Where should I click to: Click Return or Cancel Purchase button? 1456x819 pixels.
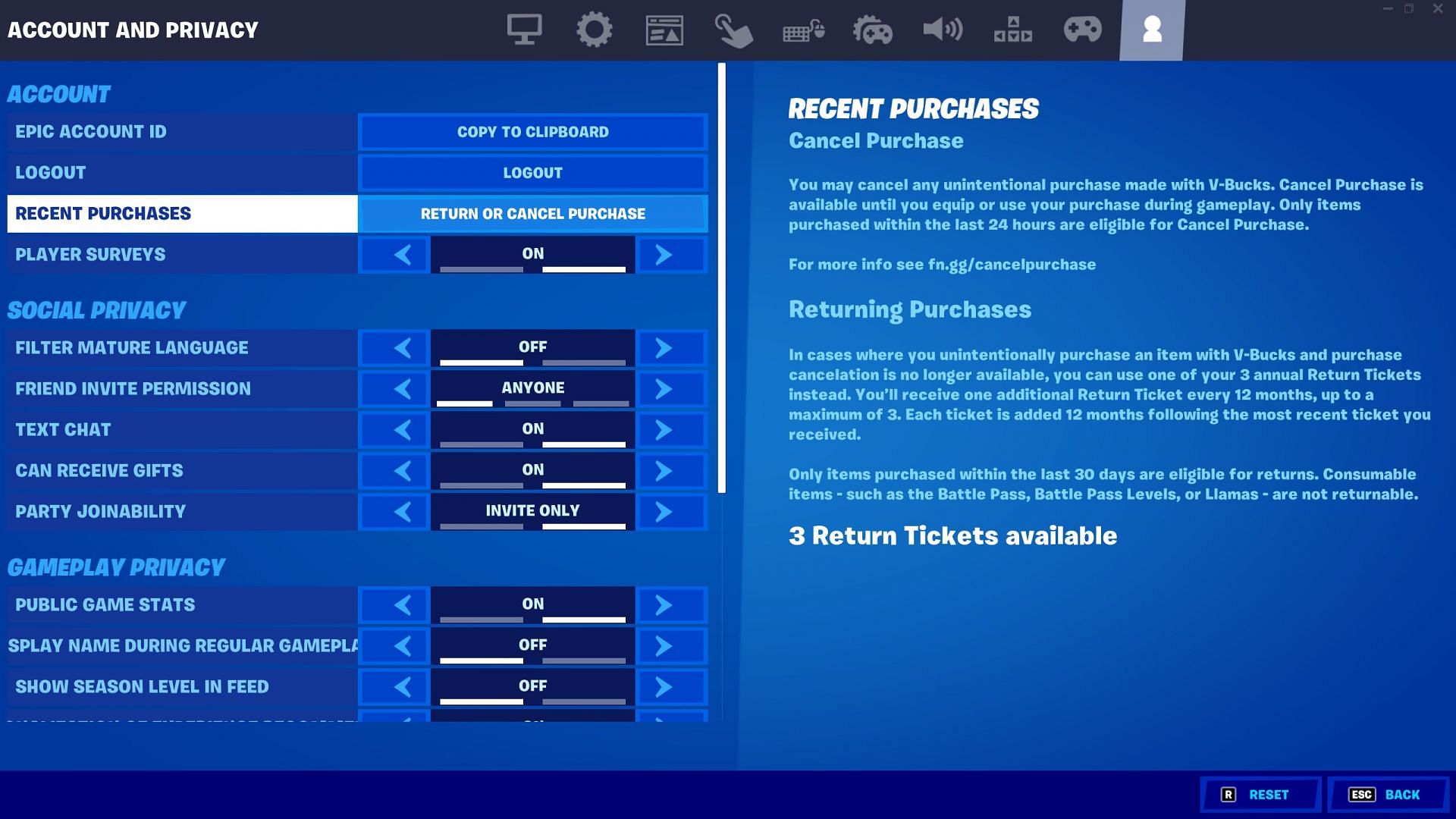(532, 212)
